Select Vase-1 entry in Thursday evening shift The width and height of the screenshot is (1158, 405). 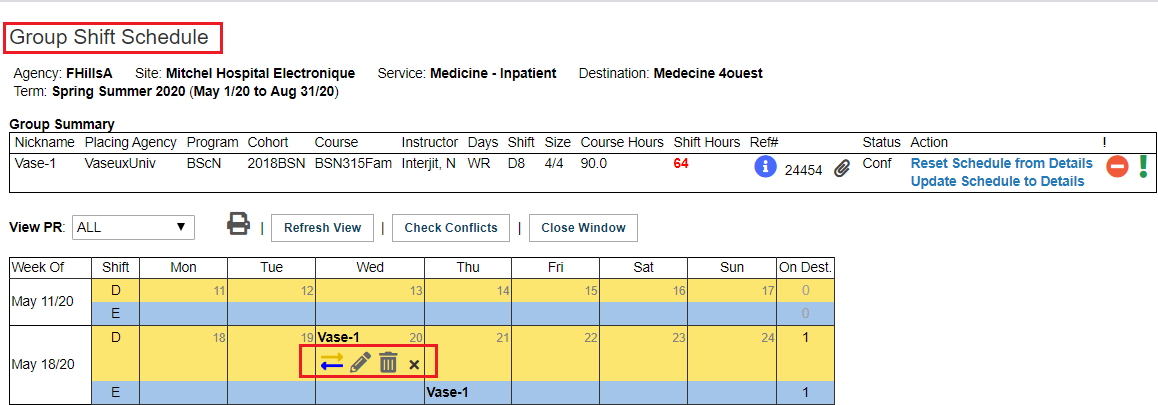(x=448, y=392)
